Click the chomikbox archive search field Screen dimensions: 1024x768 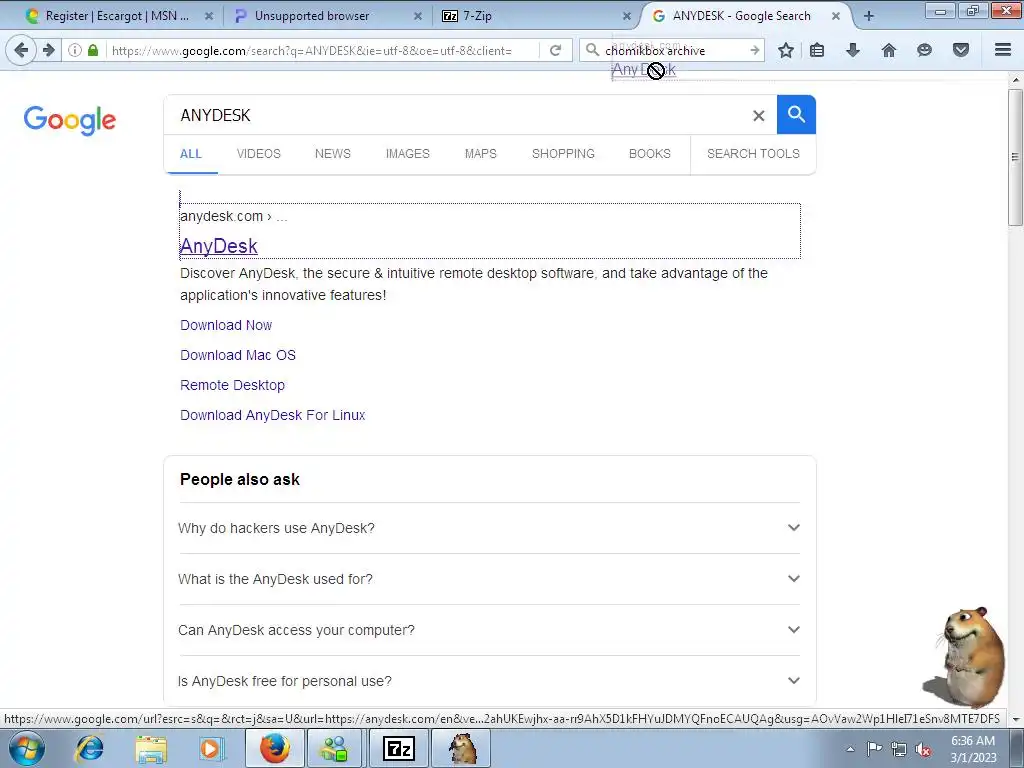(673, 50)
